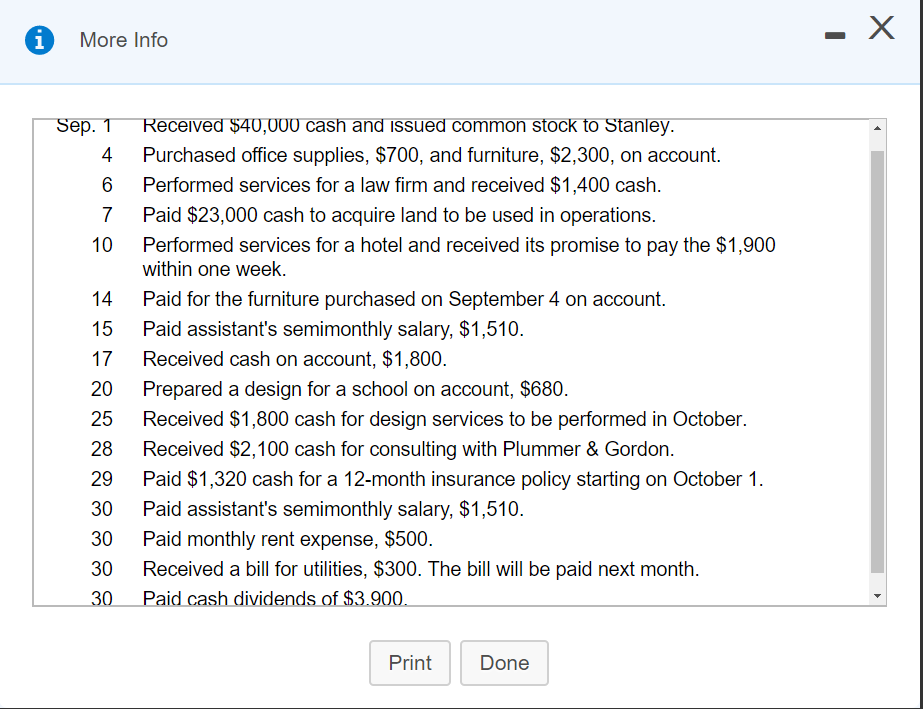Click the blue info icon
Screen dimensions: 923x709
coord(41,40)
